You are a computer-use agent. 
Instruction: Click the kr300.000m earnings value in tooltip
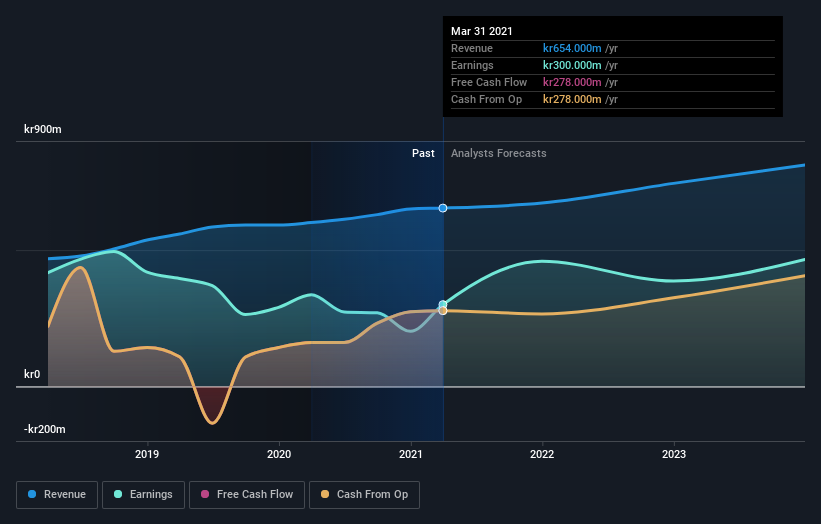point(572,65)
